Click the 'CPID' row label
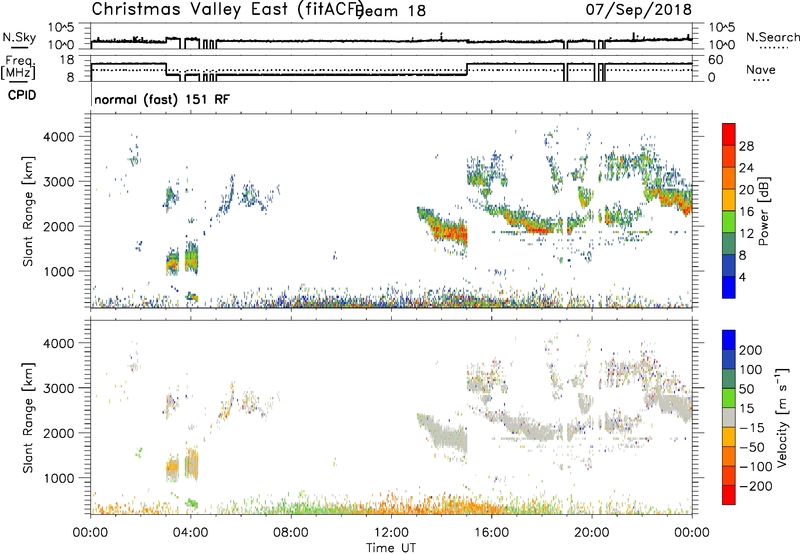This screenshot has width=800, height=554. tap(22, 95)
